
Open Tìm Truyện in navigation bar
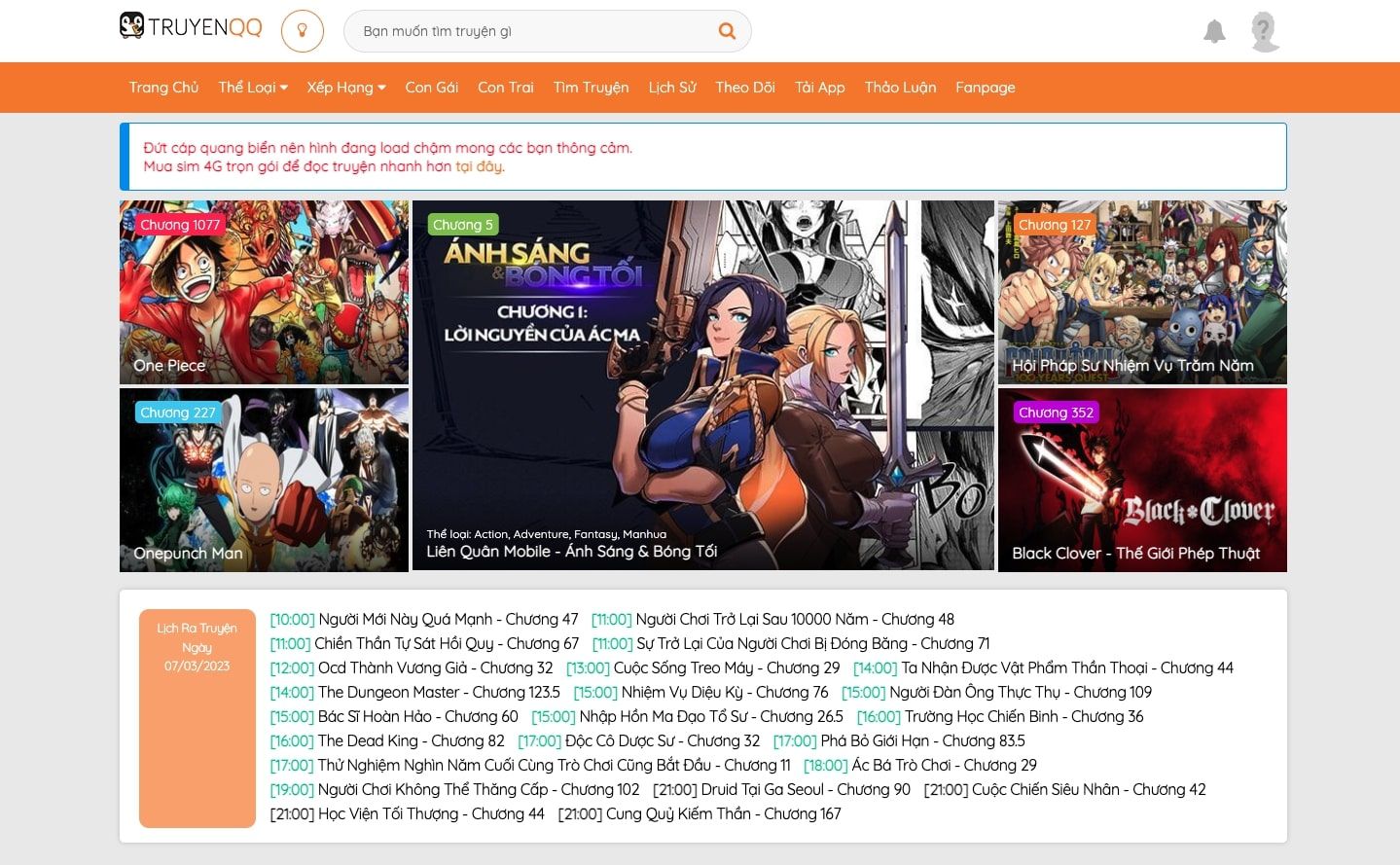tap(592, 88)
